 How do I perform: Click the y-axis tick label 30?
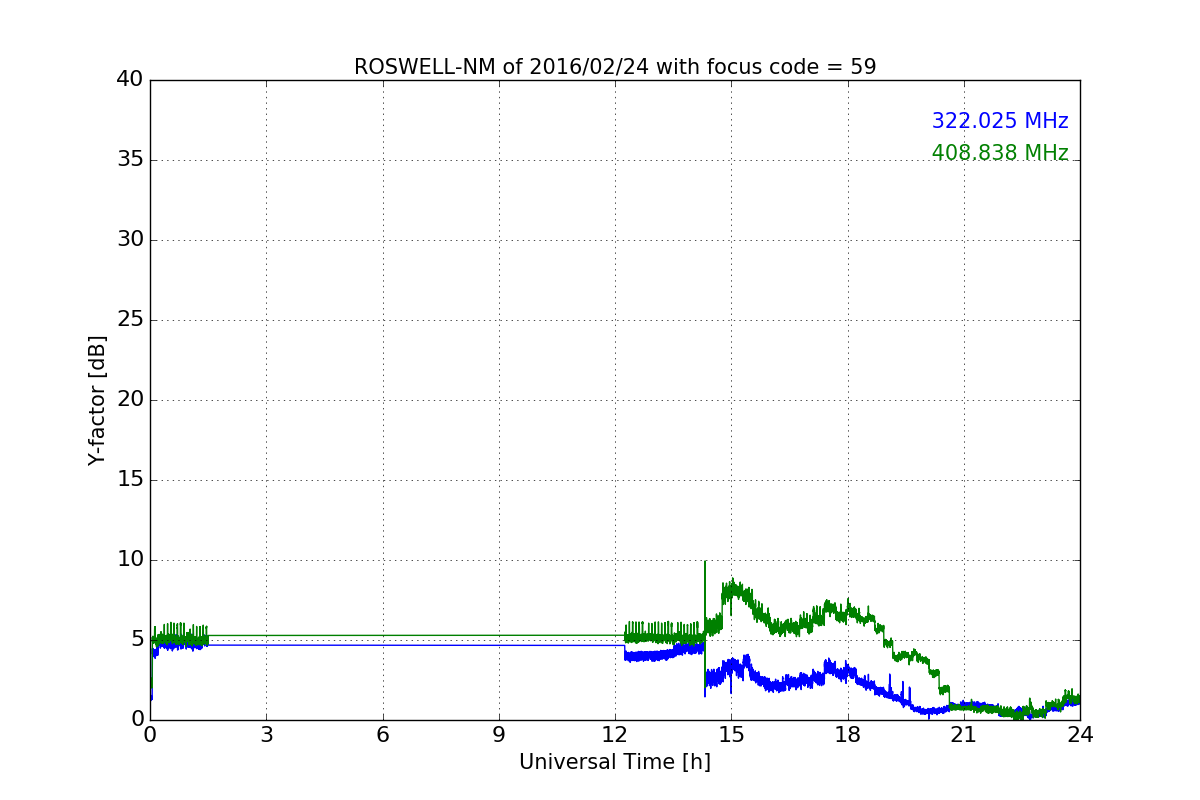pos(130,240)
